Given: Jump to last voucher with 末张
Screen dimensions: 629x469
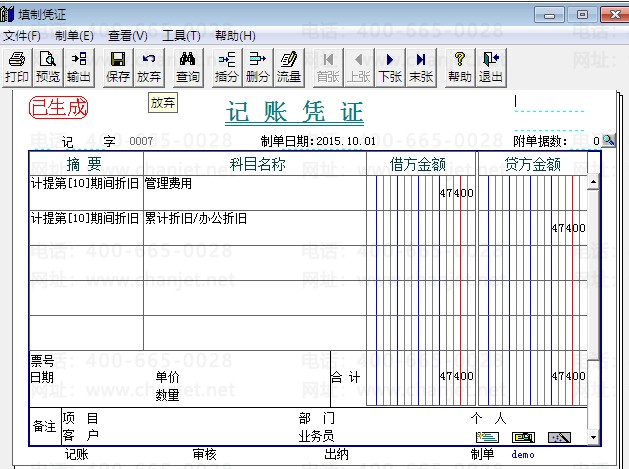Looking at the screenshot, I should (x=421, y=67).
